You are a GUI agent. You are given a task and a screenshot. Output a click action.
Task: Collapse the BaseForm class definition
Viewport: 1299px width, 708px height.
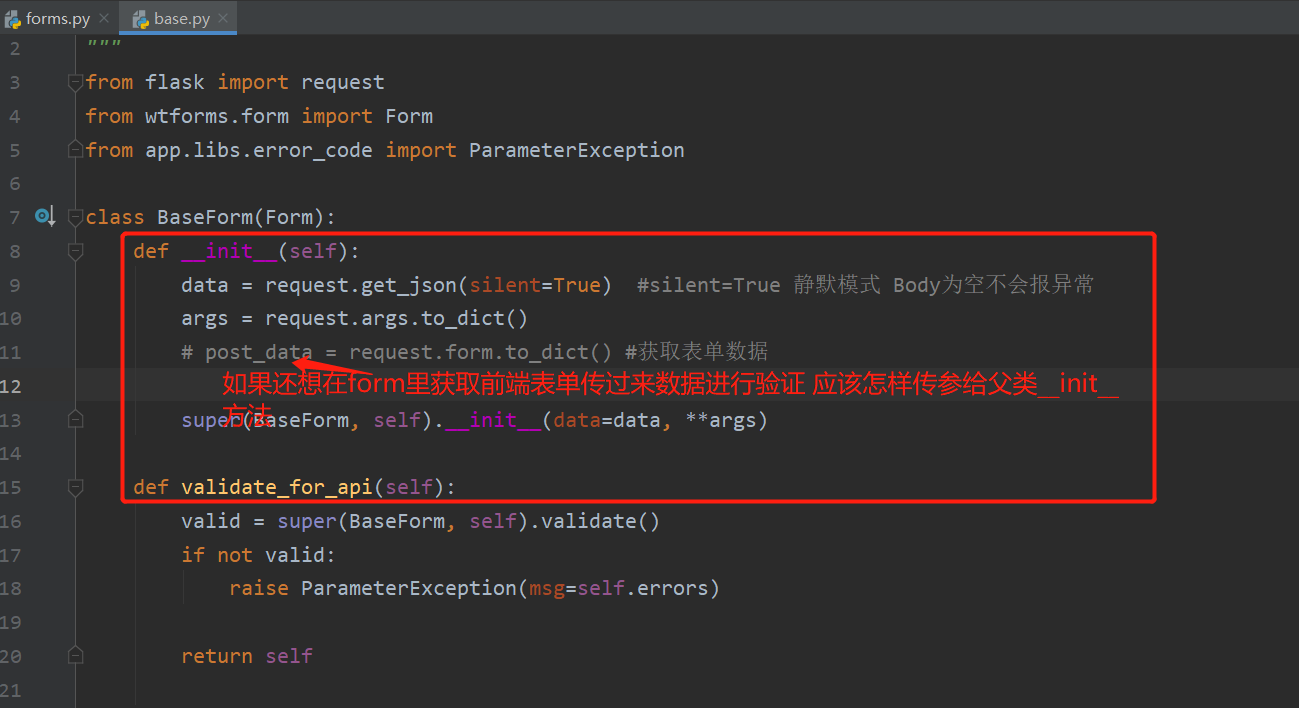(x=75, y=216)
